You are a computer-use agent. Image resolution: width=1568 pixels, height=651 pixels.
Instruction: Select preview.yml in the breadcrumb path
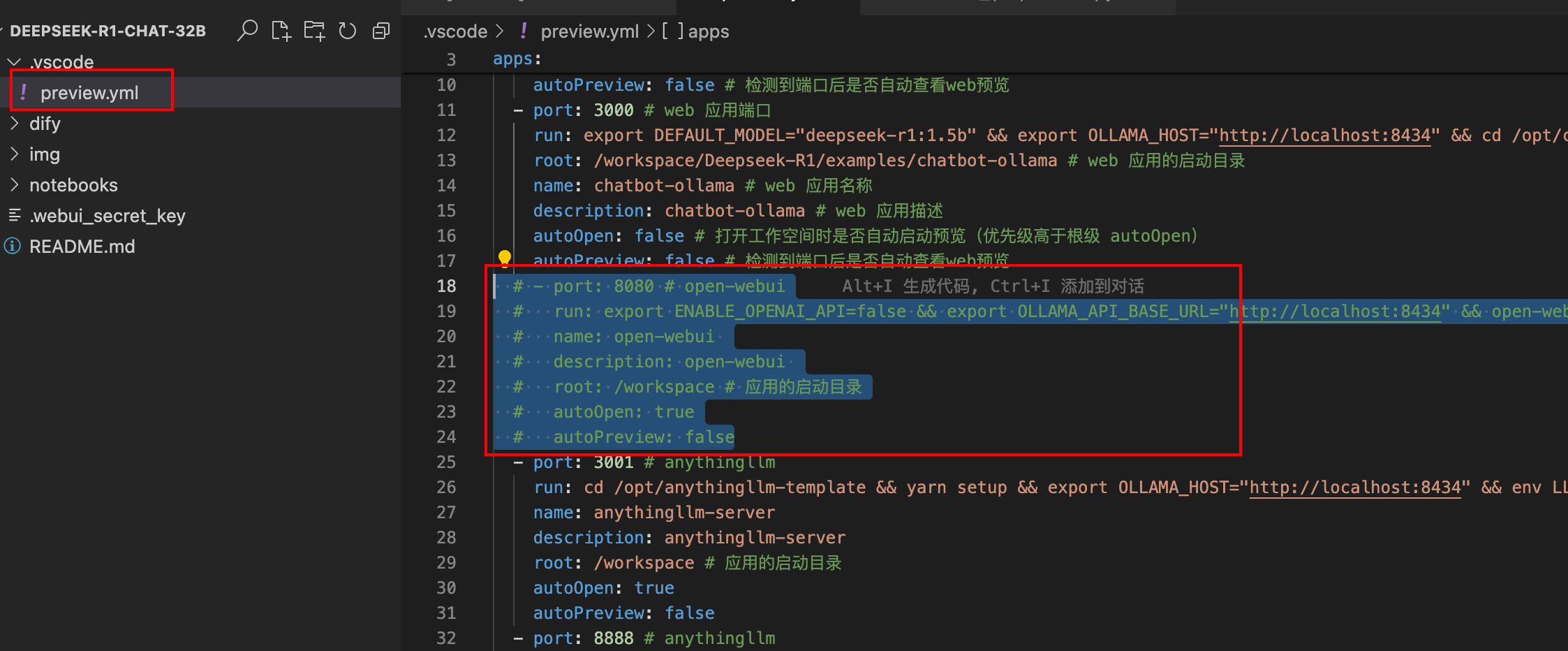tap(589, 31)
